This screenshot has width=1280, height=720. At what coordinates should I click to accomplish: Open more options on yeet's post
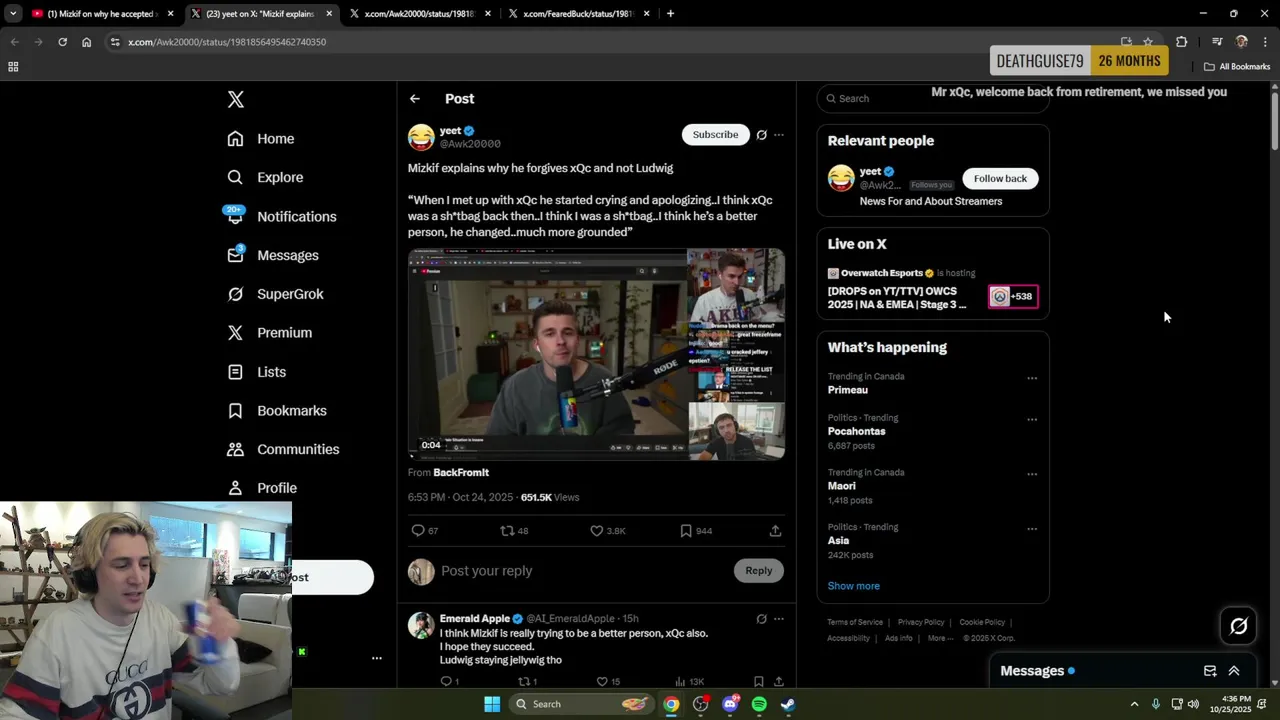(779, 135)
